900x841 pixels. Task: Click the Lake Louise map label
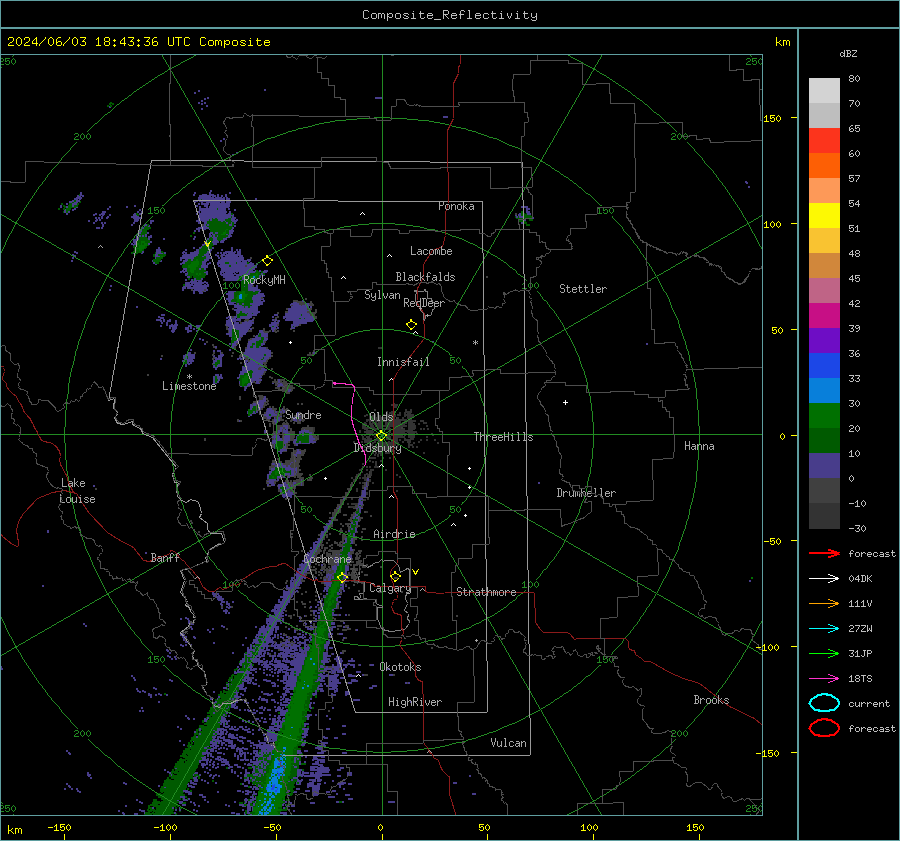77,491
